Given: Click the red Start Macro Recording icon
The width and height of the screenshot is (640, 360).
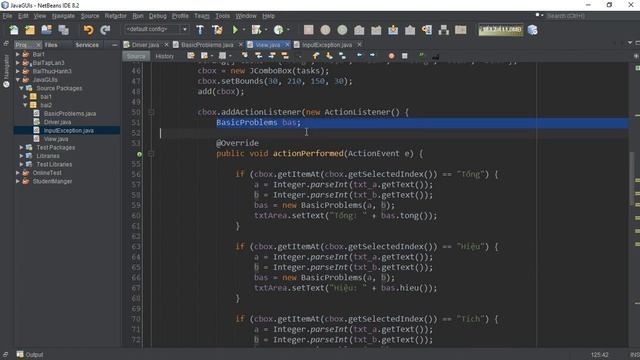Looking at the screenshot, I should point(391,56).
